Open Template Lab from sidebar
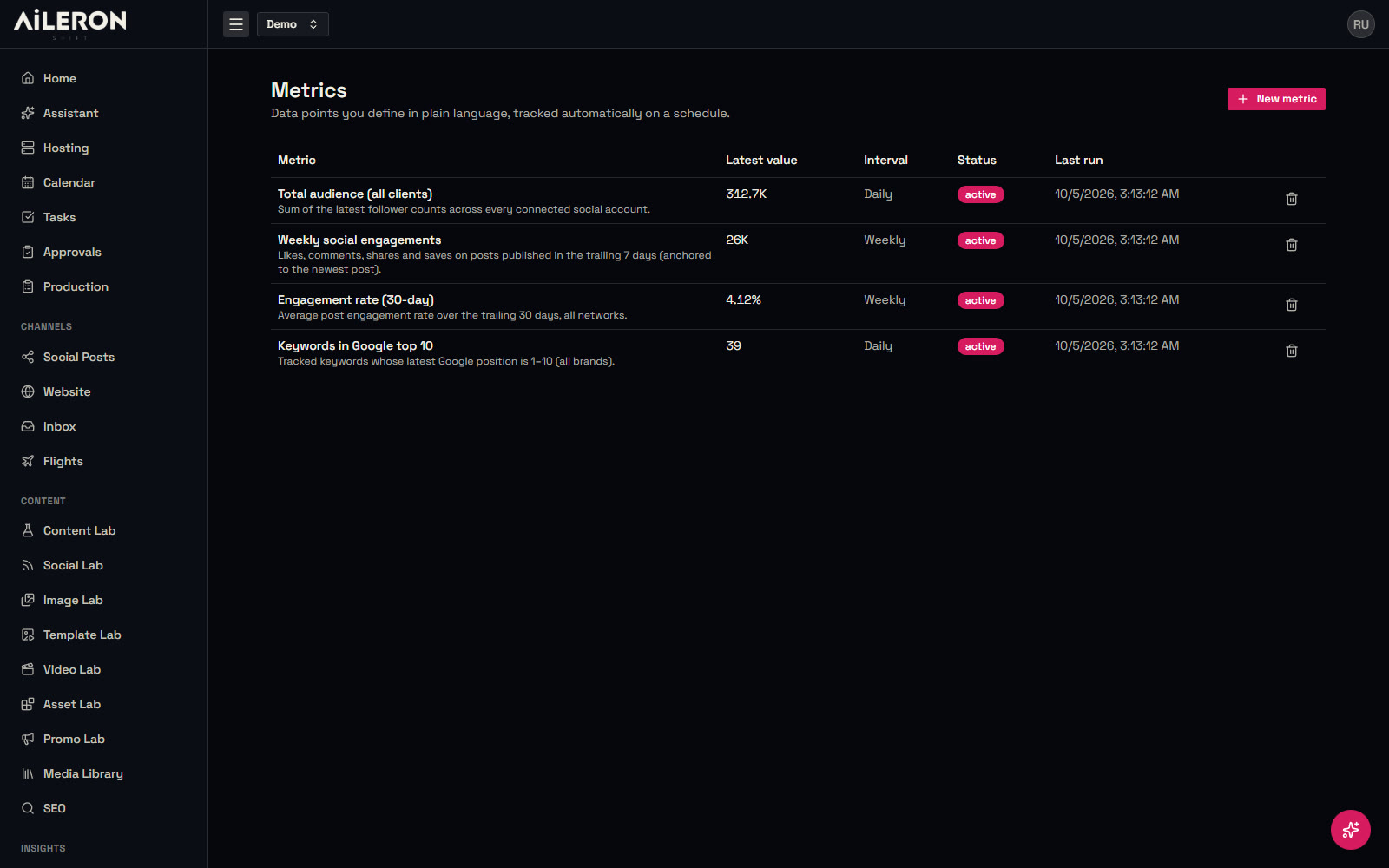 [x=104, y=635]
